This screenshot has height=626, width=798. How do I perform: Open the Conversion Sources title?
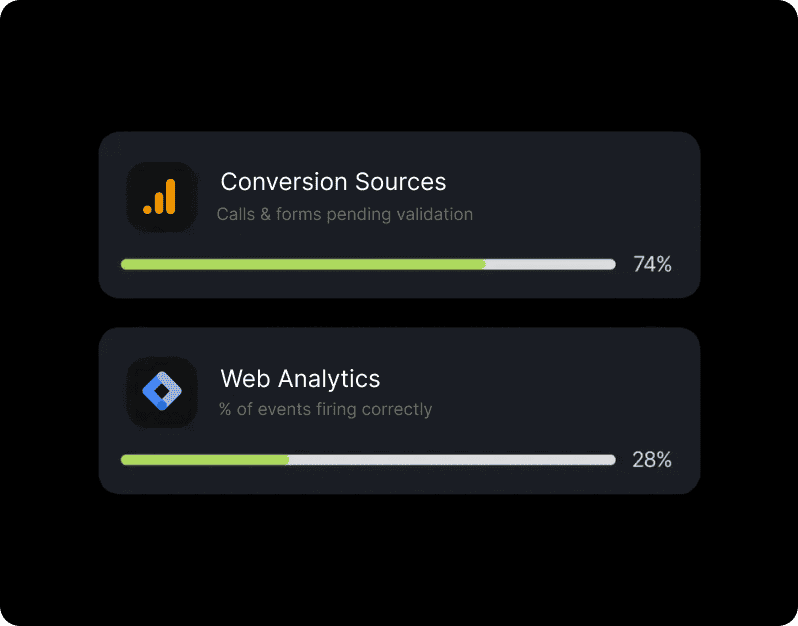pyautogui.click(x=333, y=182)
